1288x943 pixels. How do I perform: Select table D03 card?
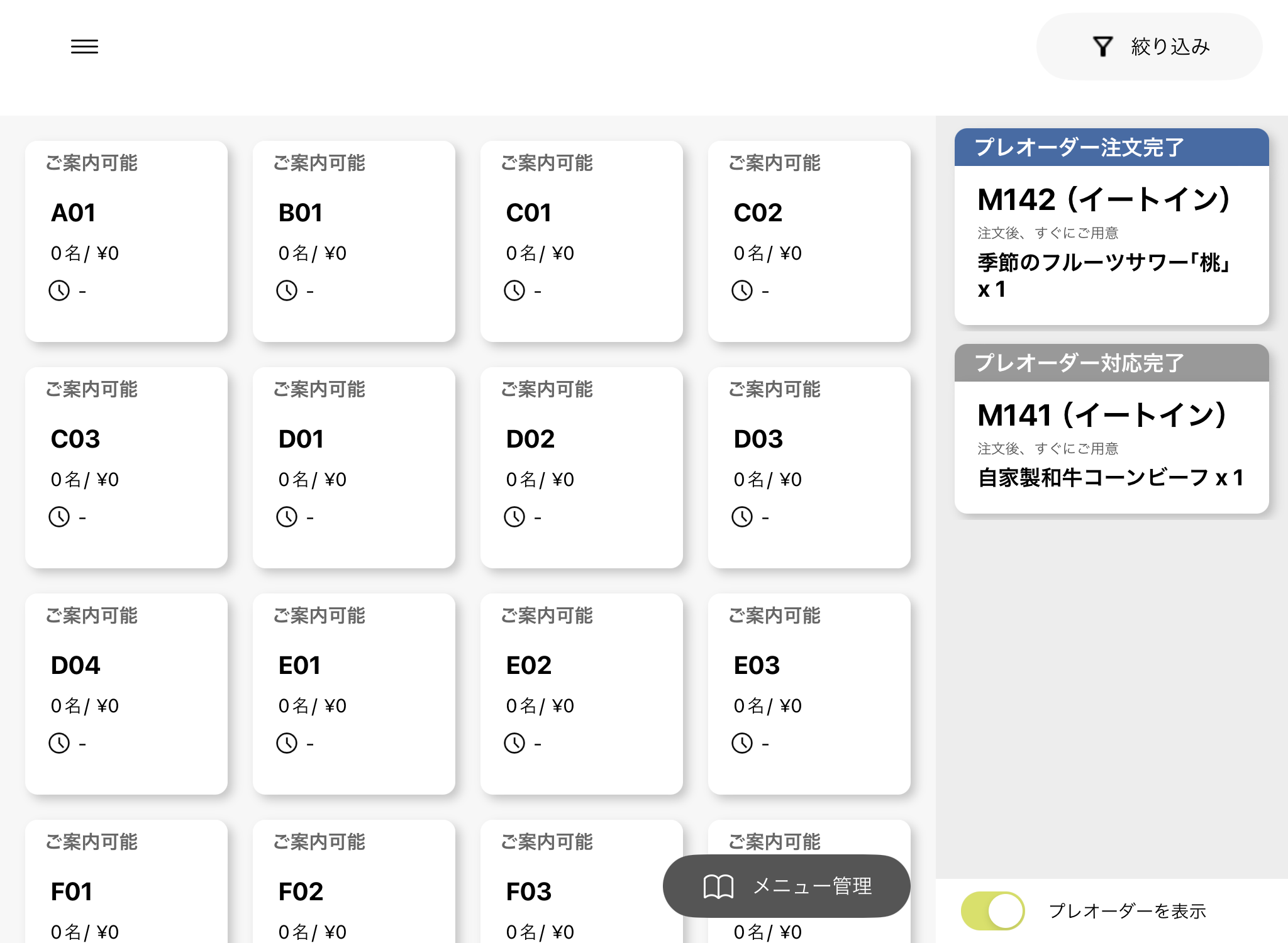tap(809, 468)
